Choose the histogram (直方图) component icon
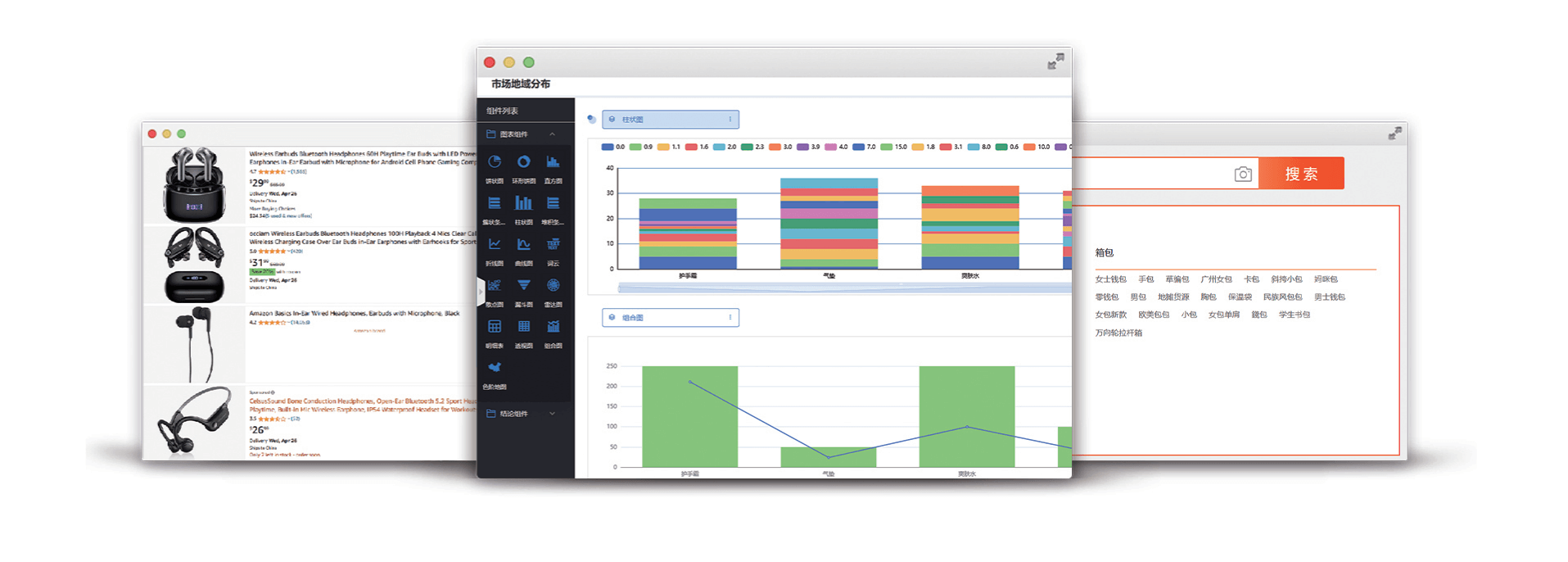1568x562 pixels. (x=554, y=163)
